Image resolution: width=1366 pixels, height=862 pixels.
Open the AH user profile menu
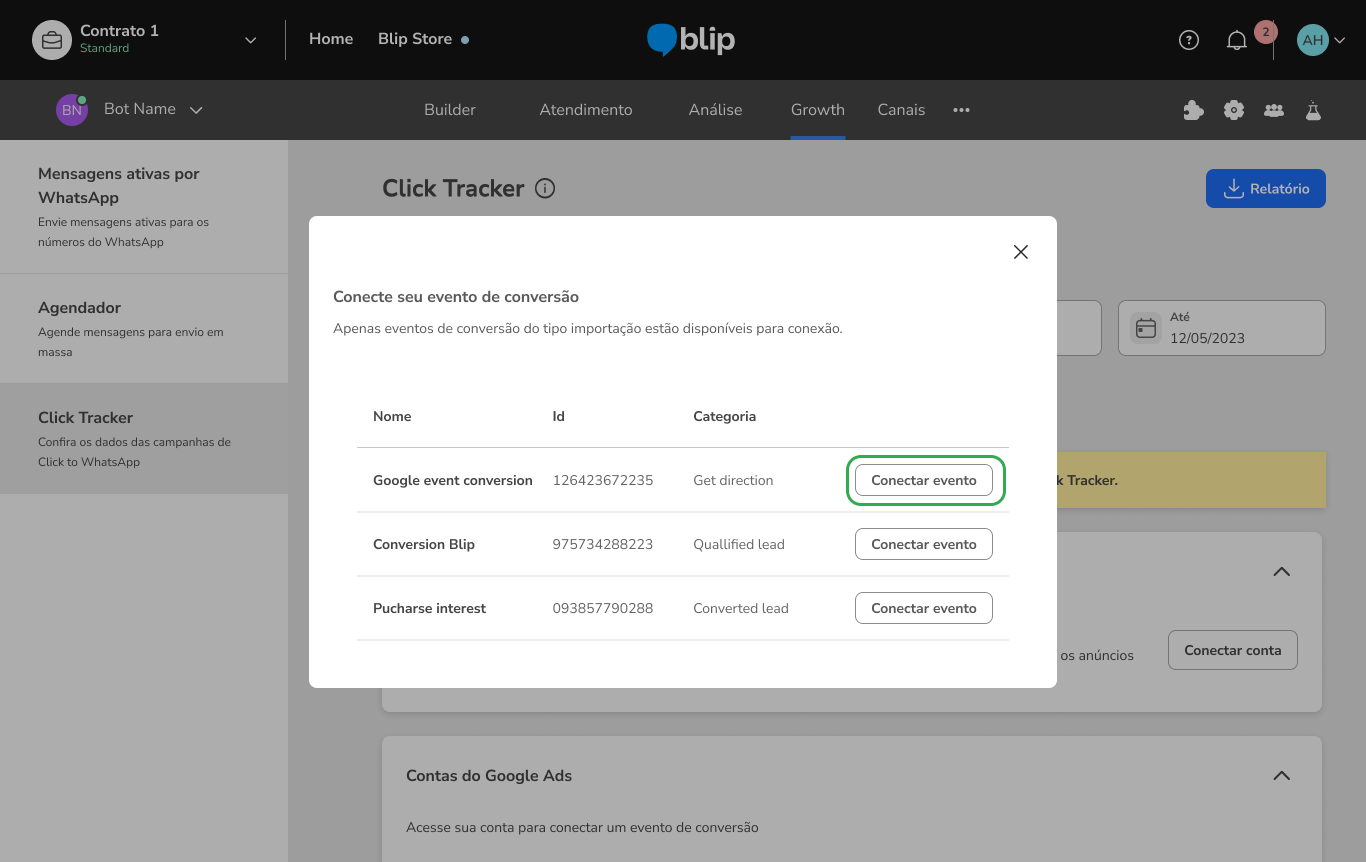click(x=1320, y=40)
